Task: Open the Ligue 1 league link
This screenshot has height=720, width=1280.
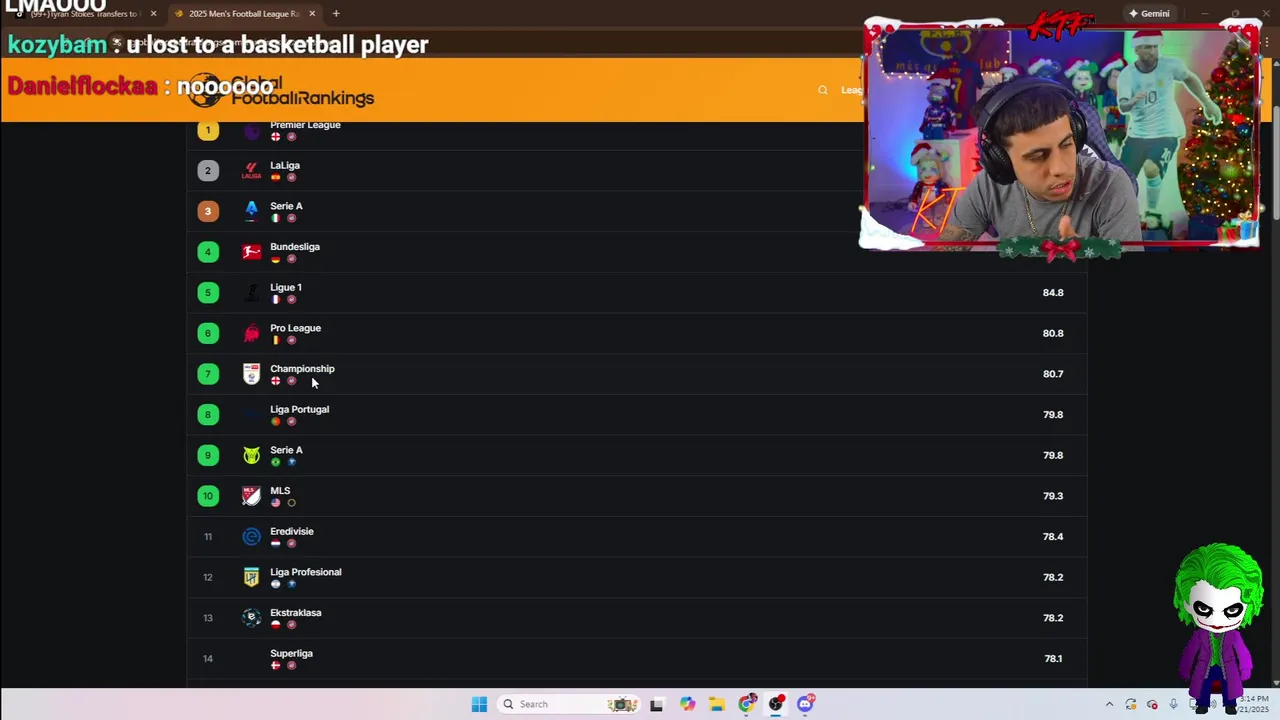Action: [286, 288]
